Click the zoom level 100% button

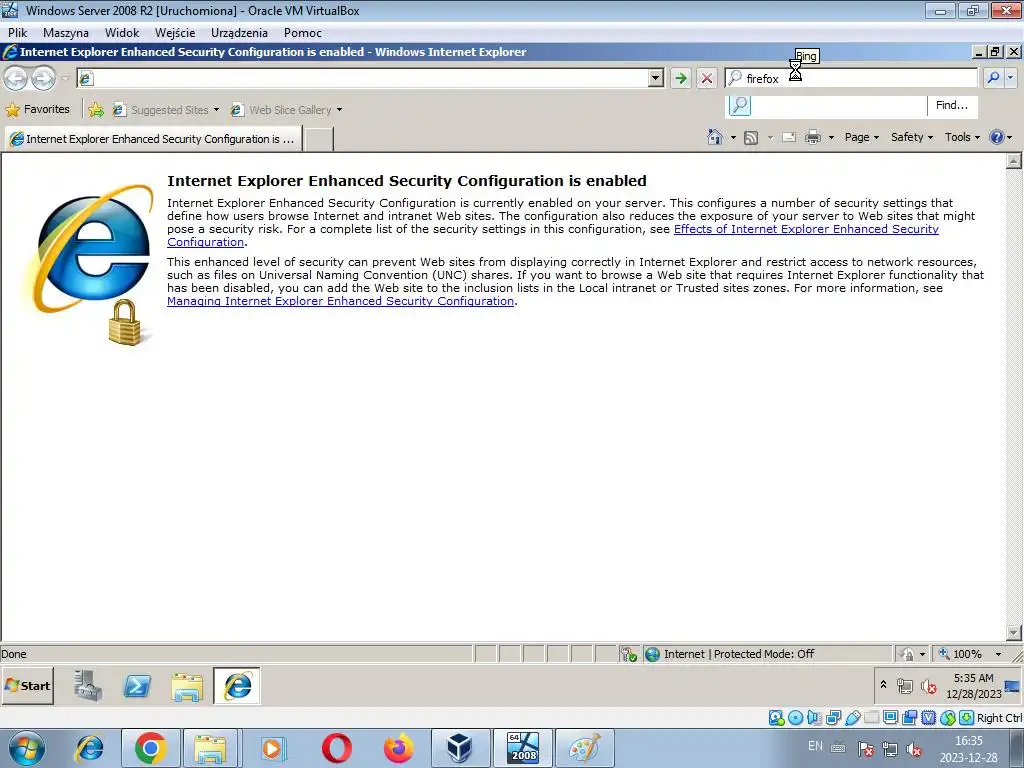point(959,654)
